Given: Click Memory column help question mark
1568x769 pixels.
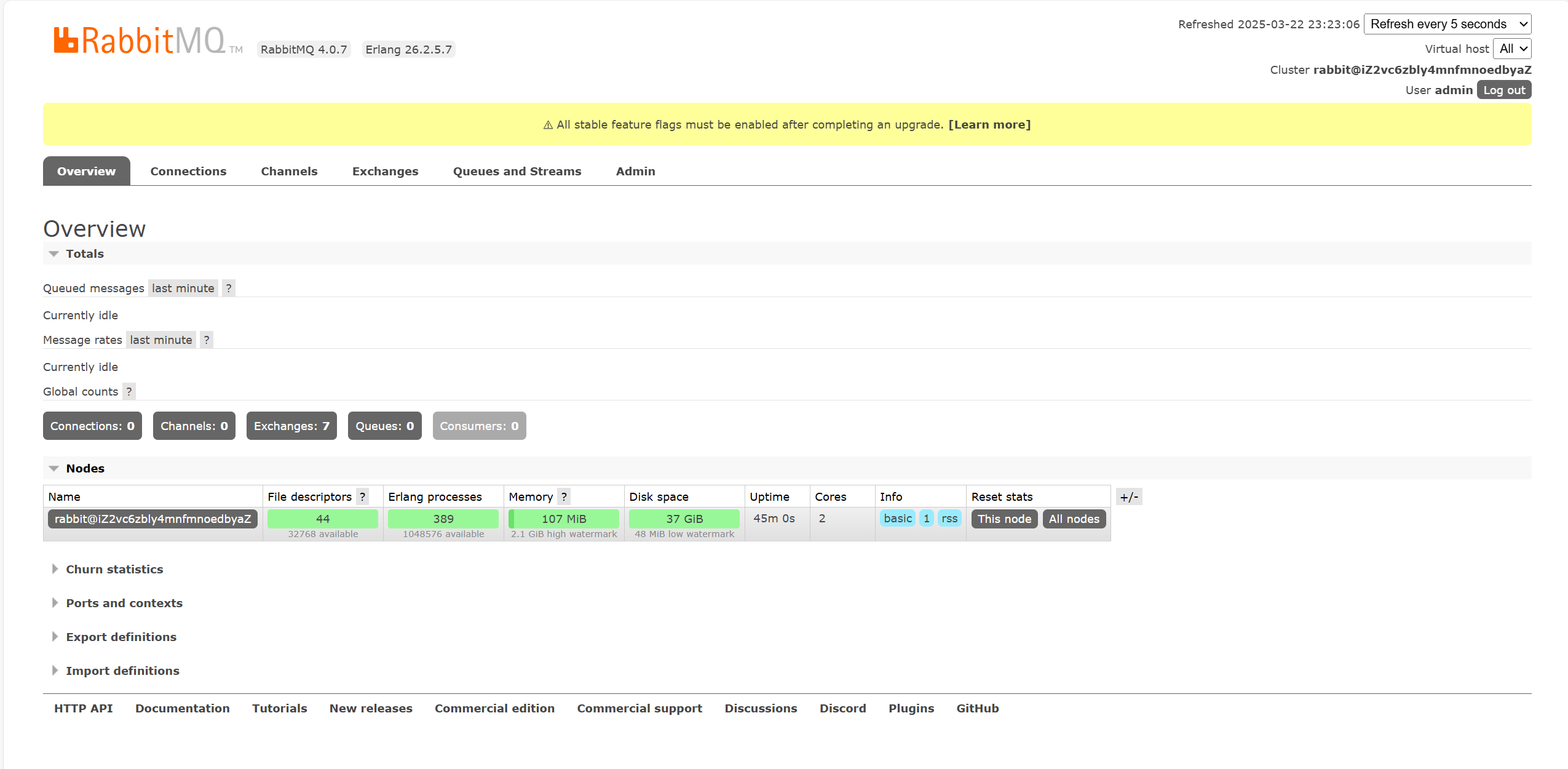Looking at the screenshot, I should (x=564, y=496).
